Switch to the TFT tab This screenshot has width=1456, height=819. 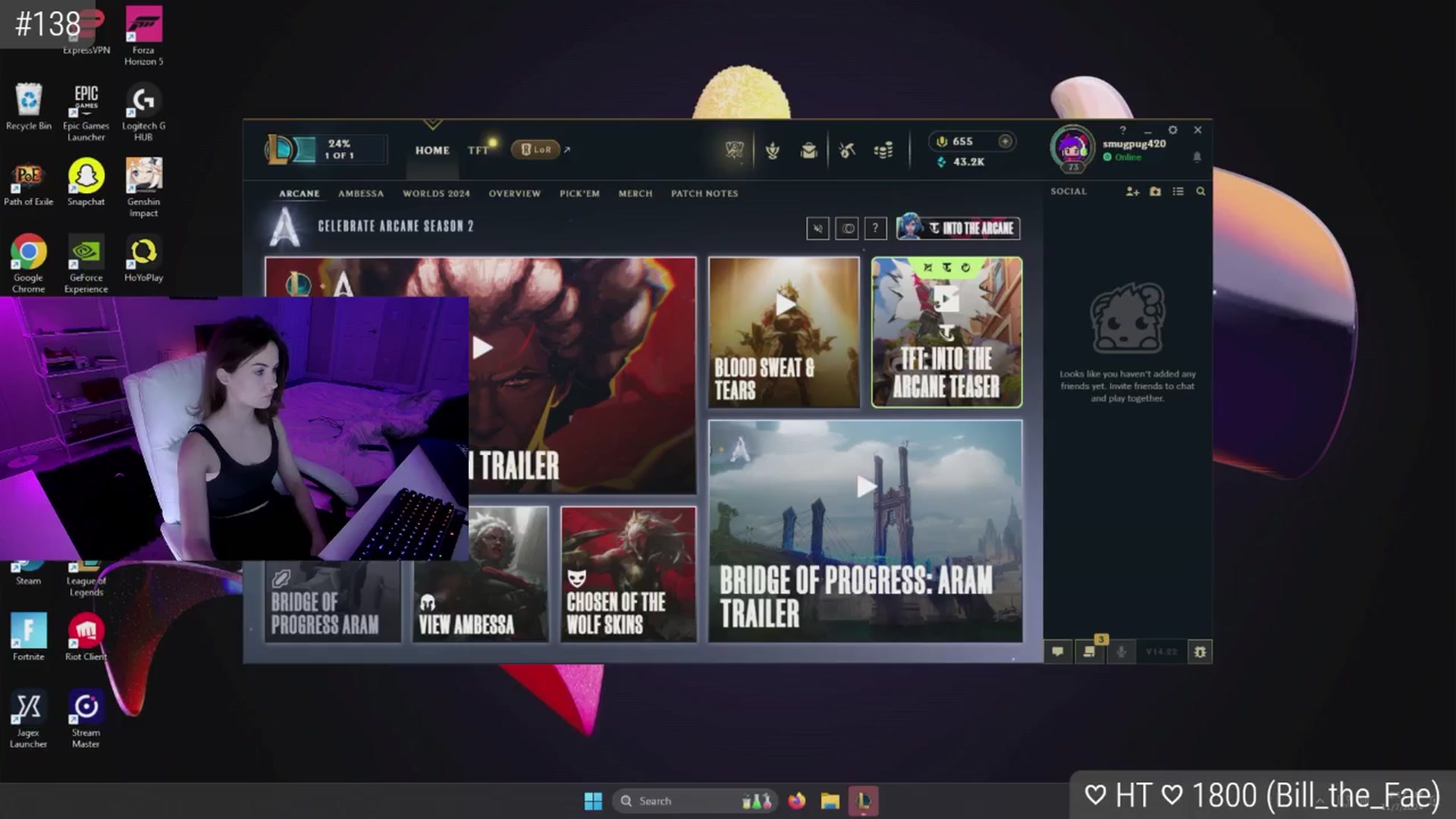point(479,150)
